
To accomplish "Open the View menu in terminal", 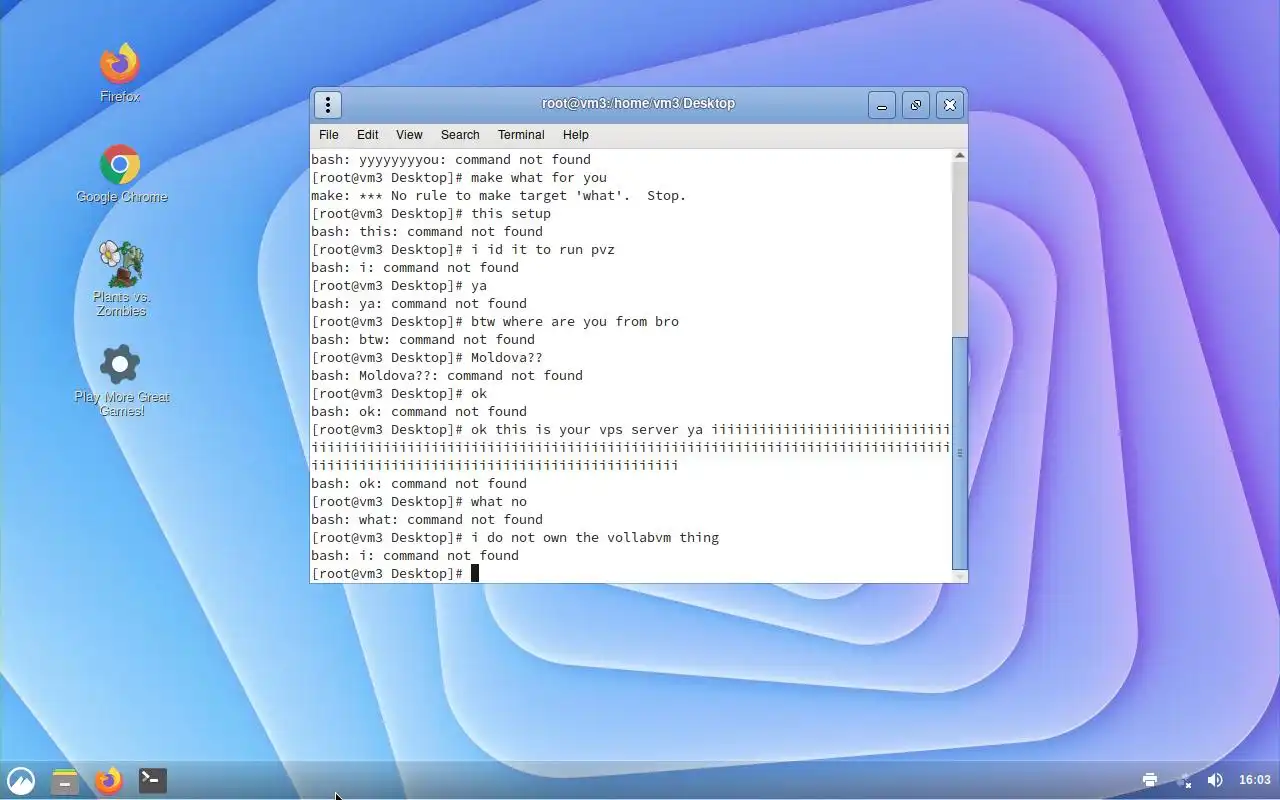I will [x=409, y=135].
